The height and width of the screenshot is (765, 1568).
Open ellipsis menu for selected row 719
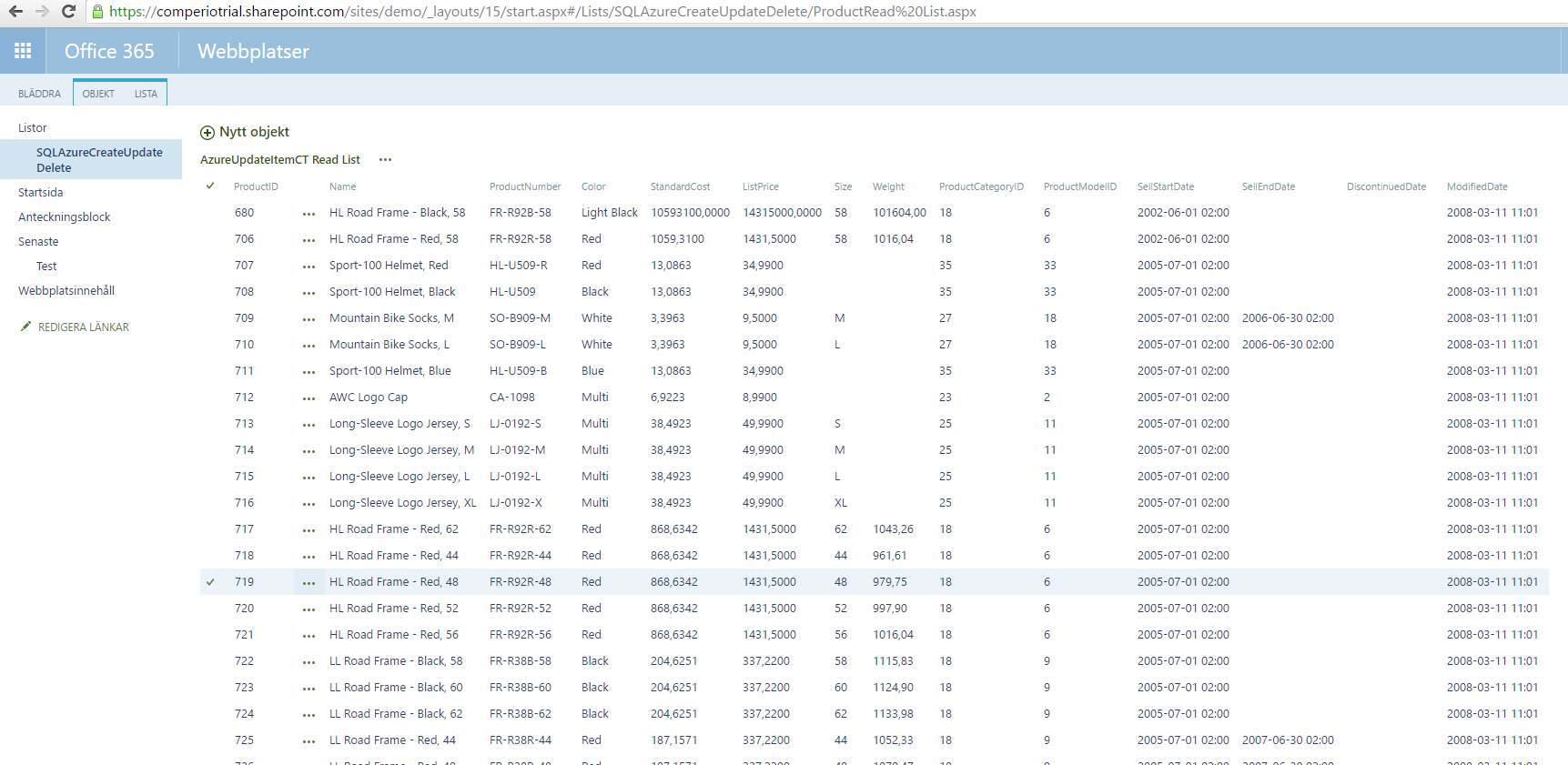pyautogui.click(x=309, y=583)
